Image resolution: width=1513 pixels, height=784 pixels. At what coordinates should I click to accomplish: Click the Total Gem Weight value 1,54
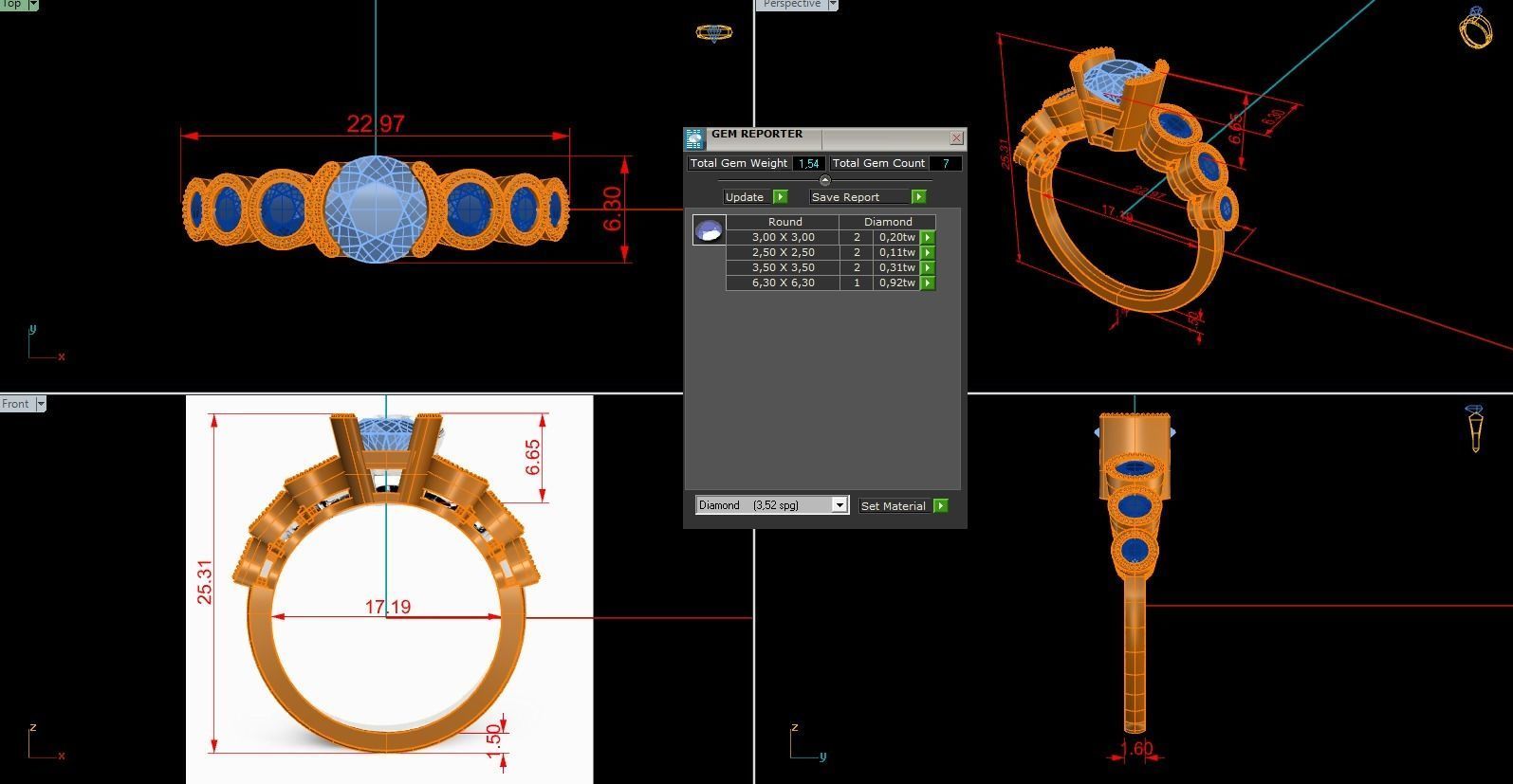click(808, 163)
